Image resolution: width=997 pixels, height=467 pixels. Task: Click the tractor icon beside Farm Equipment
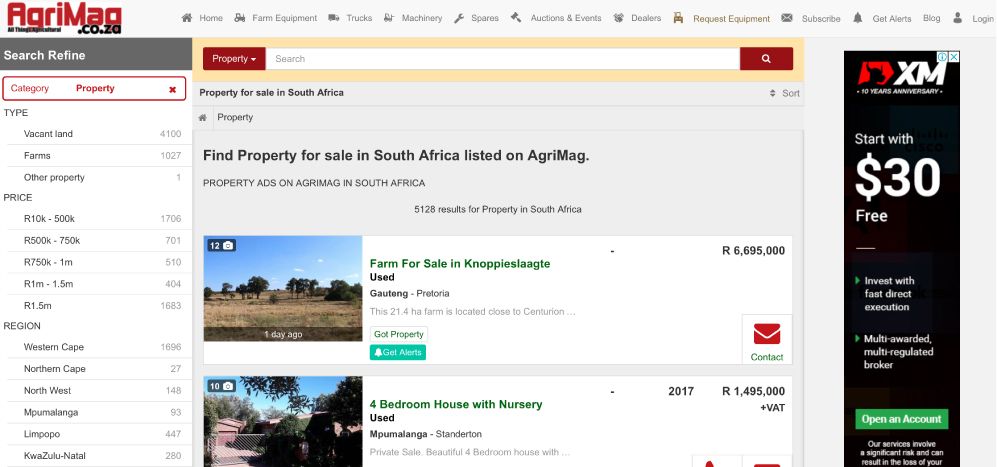(240, 18)
